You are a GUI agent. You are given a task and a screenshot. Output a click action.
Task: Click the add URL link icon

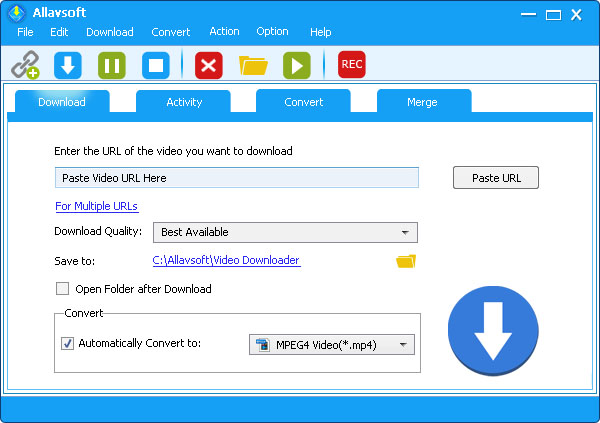pos(25,66)
